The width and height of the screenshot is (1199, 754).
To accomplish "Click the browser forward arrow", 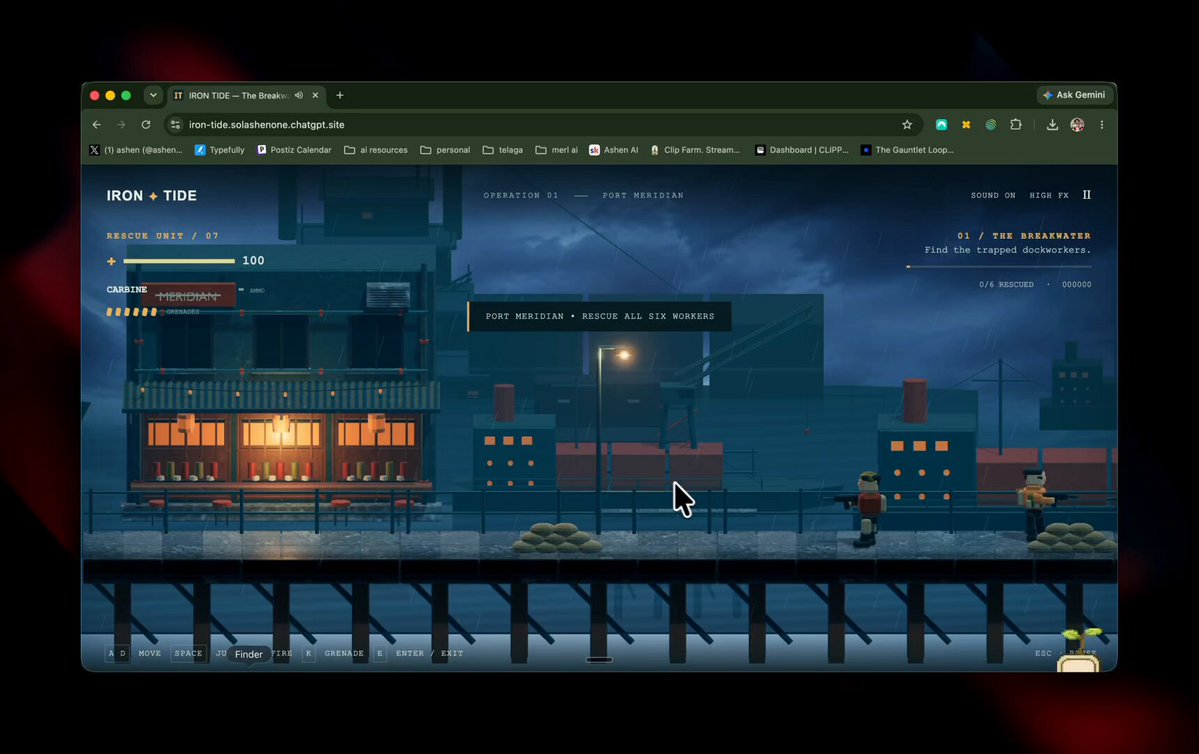I will point(121,125).
